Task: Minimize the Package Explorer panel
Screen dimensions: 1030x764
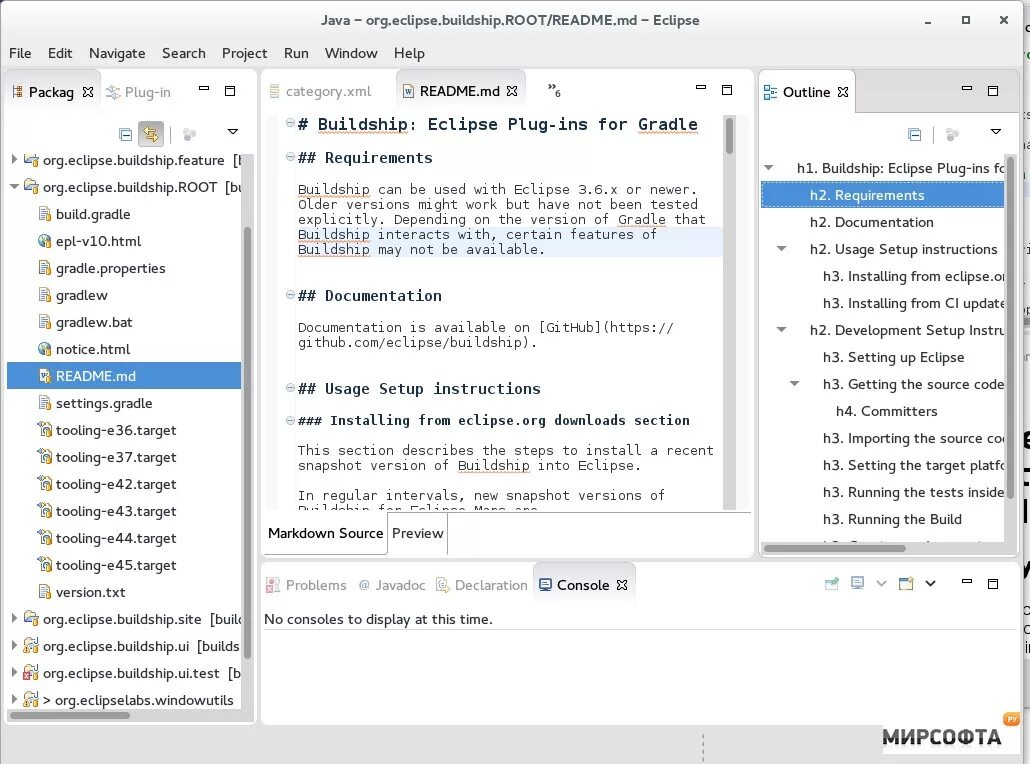Action: point(204,88)
